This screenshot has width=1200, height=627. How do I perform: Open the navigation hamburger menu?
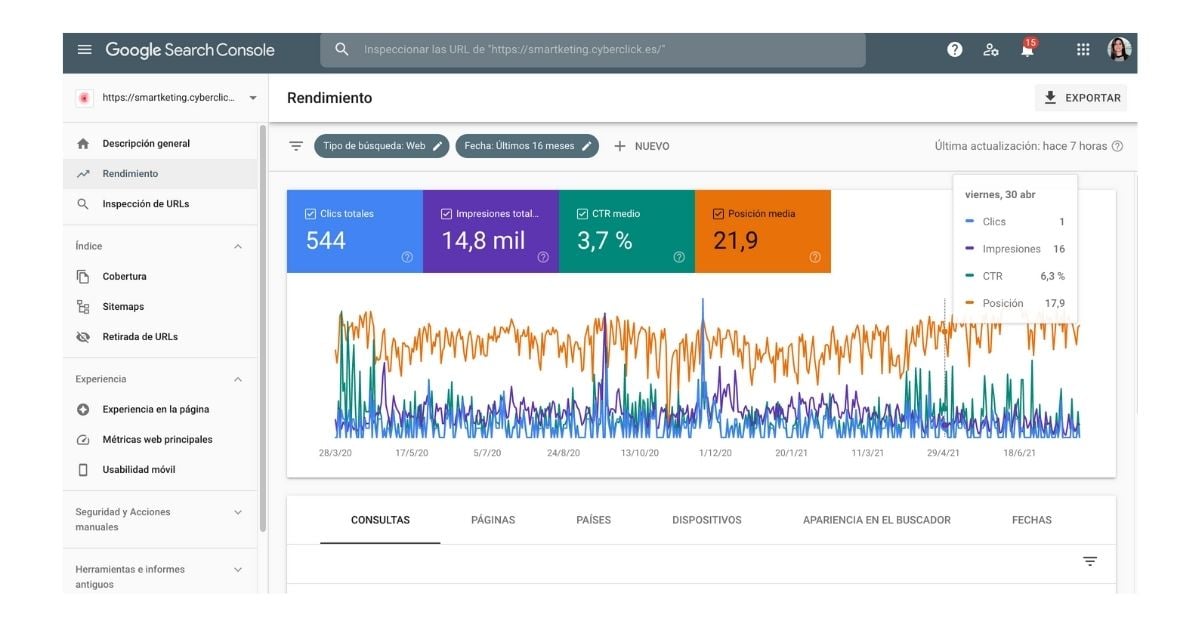point(85,49)
